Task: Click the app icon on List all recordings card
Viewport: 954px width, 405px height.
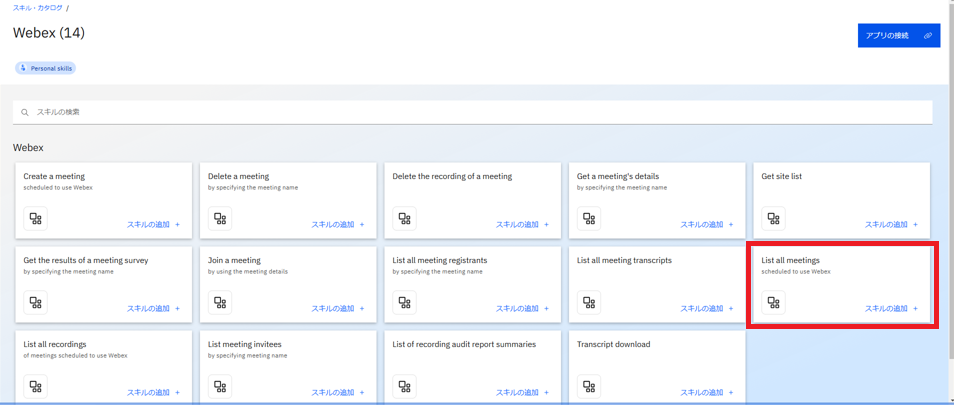Action: 36,387
